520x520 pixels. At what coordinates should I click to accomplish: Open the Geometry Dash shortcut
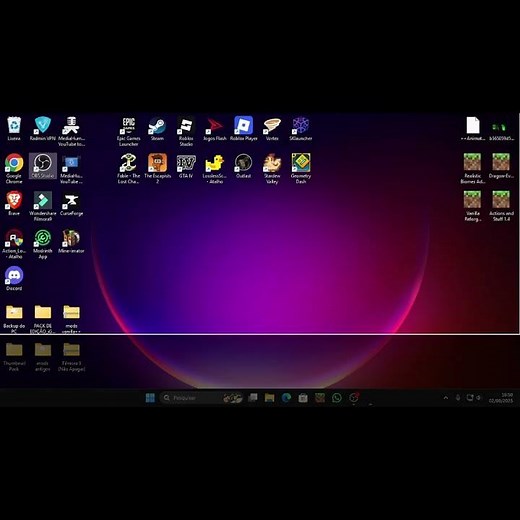301,168
